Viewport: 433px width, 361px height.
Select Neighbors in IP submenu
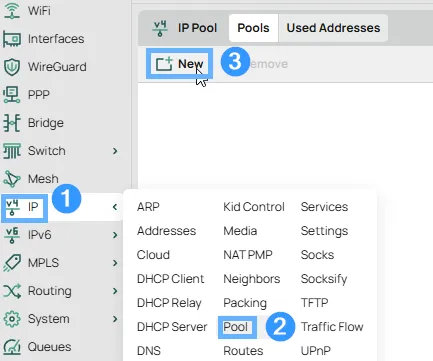point(252,279)
